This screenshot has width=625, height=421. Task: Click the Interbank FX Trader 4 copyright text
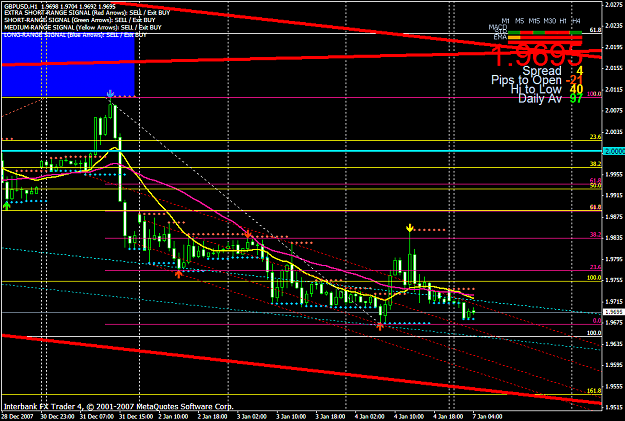[x=118, y=407]
